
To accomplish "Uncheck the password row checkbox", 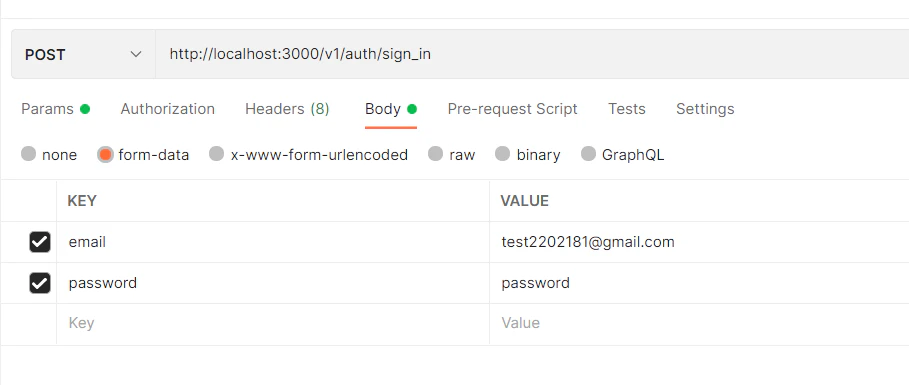I will point(40,283).
